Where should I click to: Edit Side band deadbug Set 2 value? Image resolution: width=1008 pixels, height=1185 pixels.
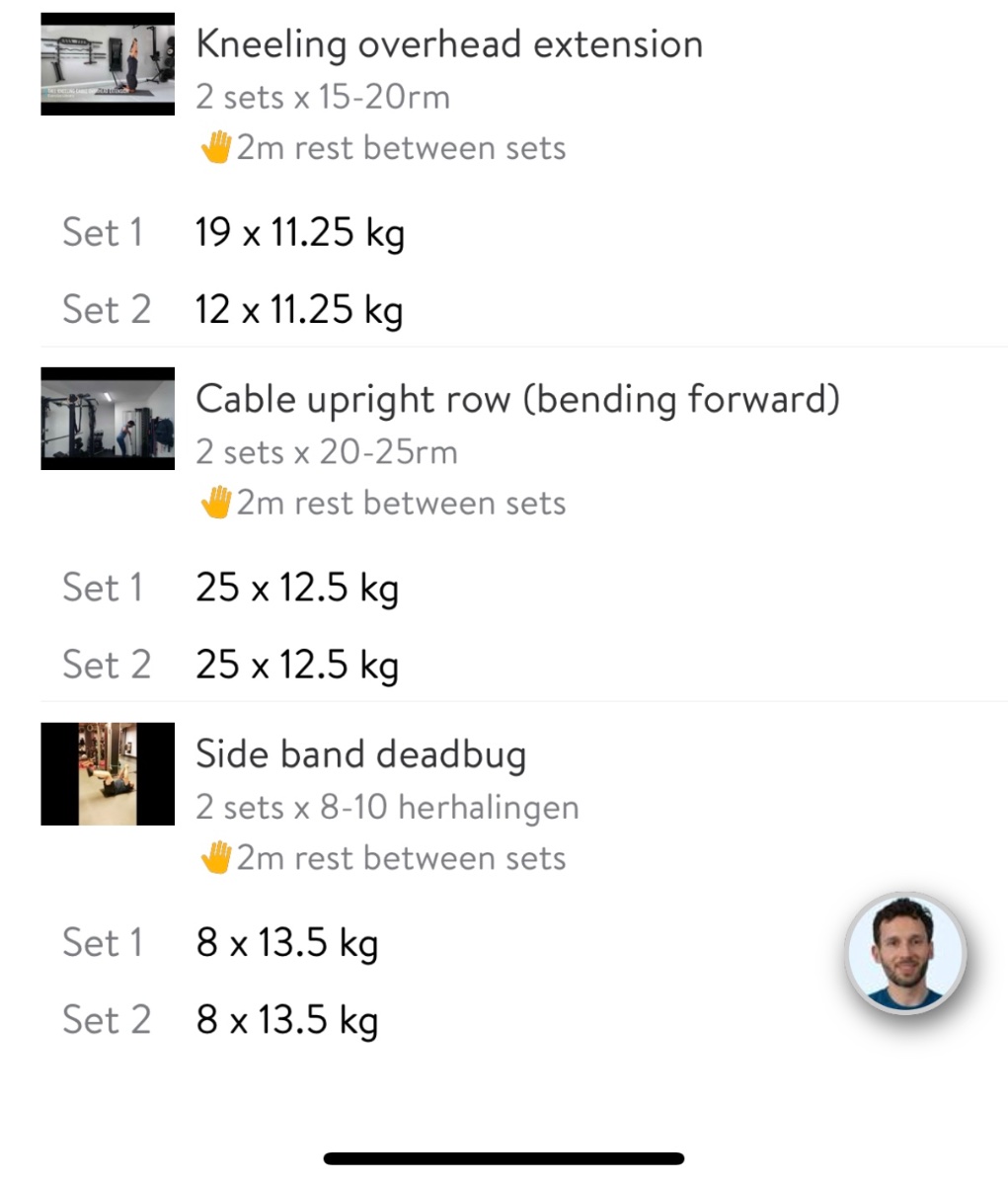(x=287, y=1019)
